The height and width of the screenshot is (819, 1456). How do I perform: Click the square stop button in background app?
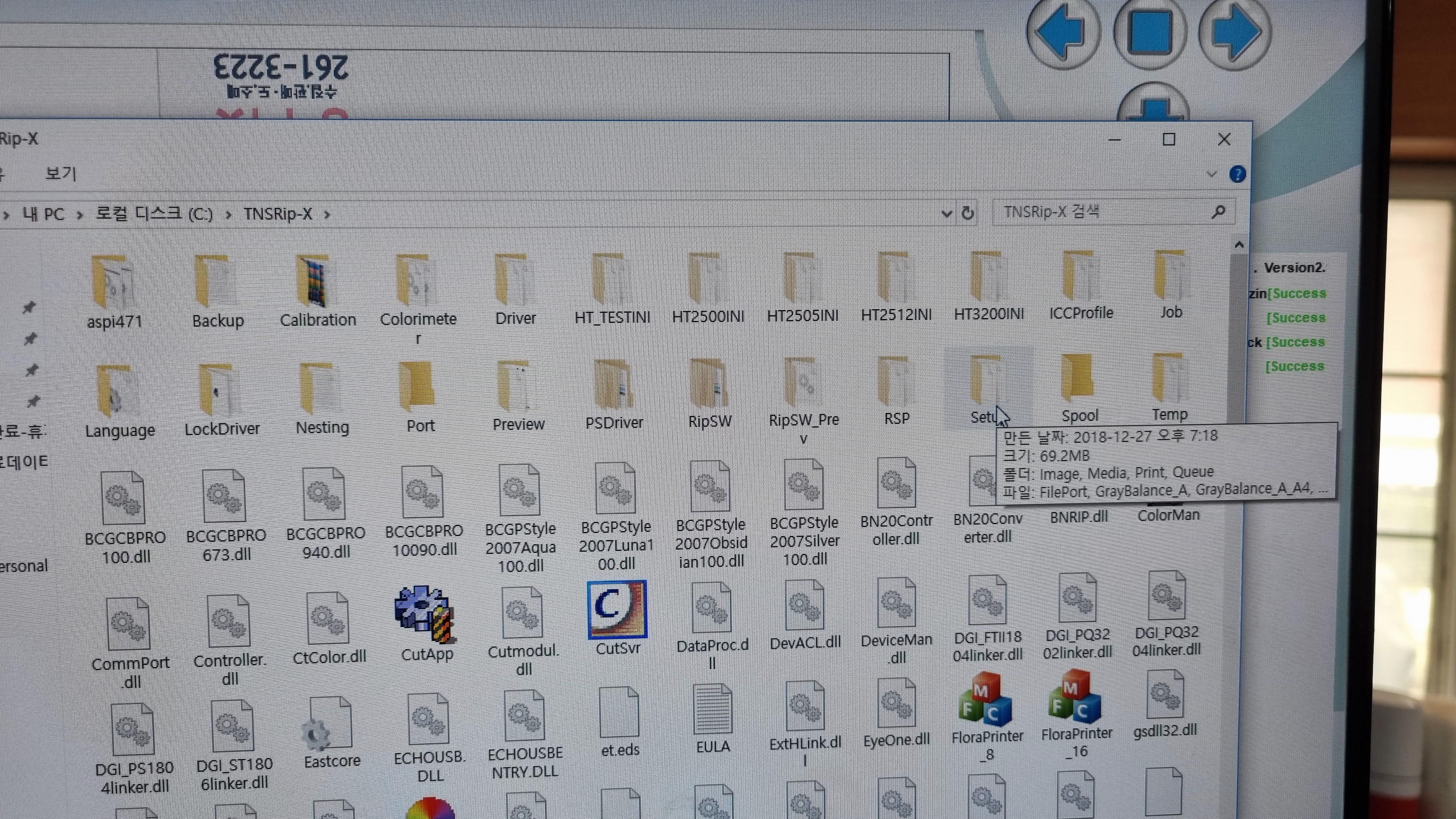pos(1150,32)
